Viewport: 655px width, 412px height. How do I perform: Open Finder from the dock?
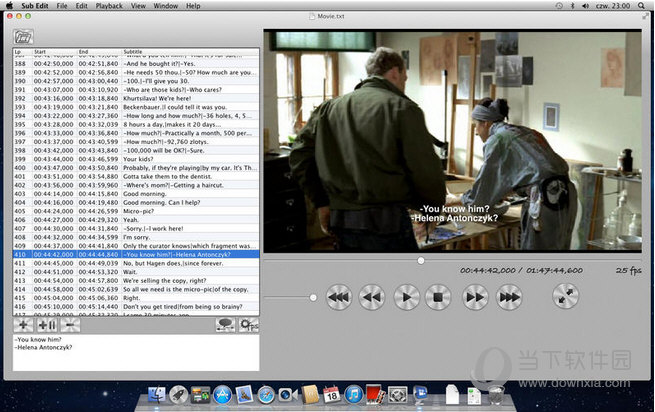pos(157,395)
